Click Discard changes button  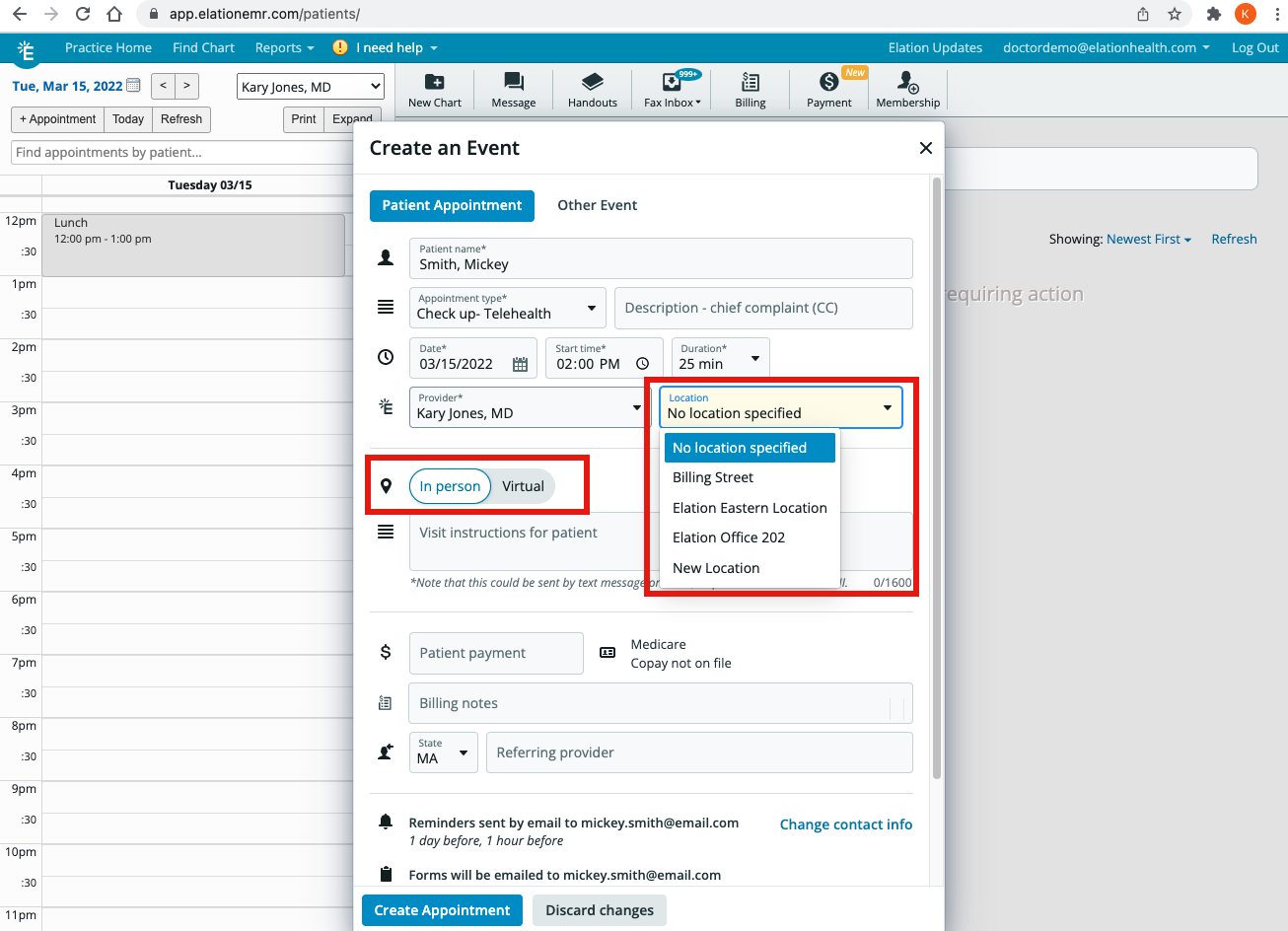(x=600, y=910)
